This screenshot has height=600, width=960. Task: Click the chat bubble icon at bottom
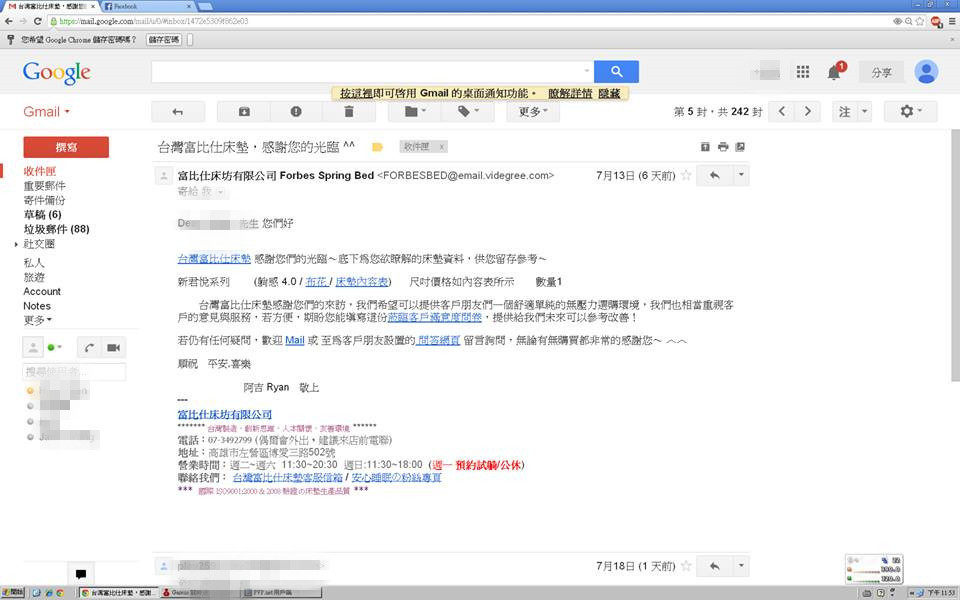tap(80, 574)
